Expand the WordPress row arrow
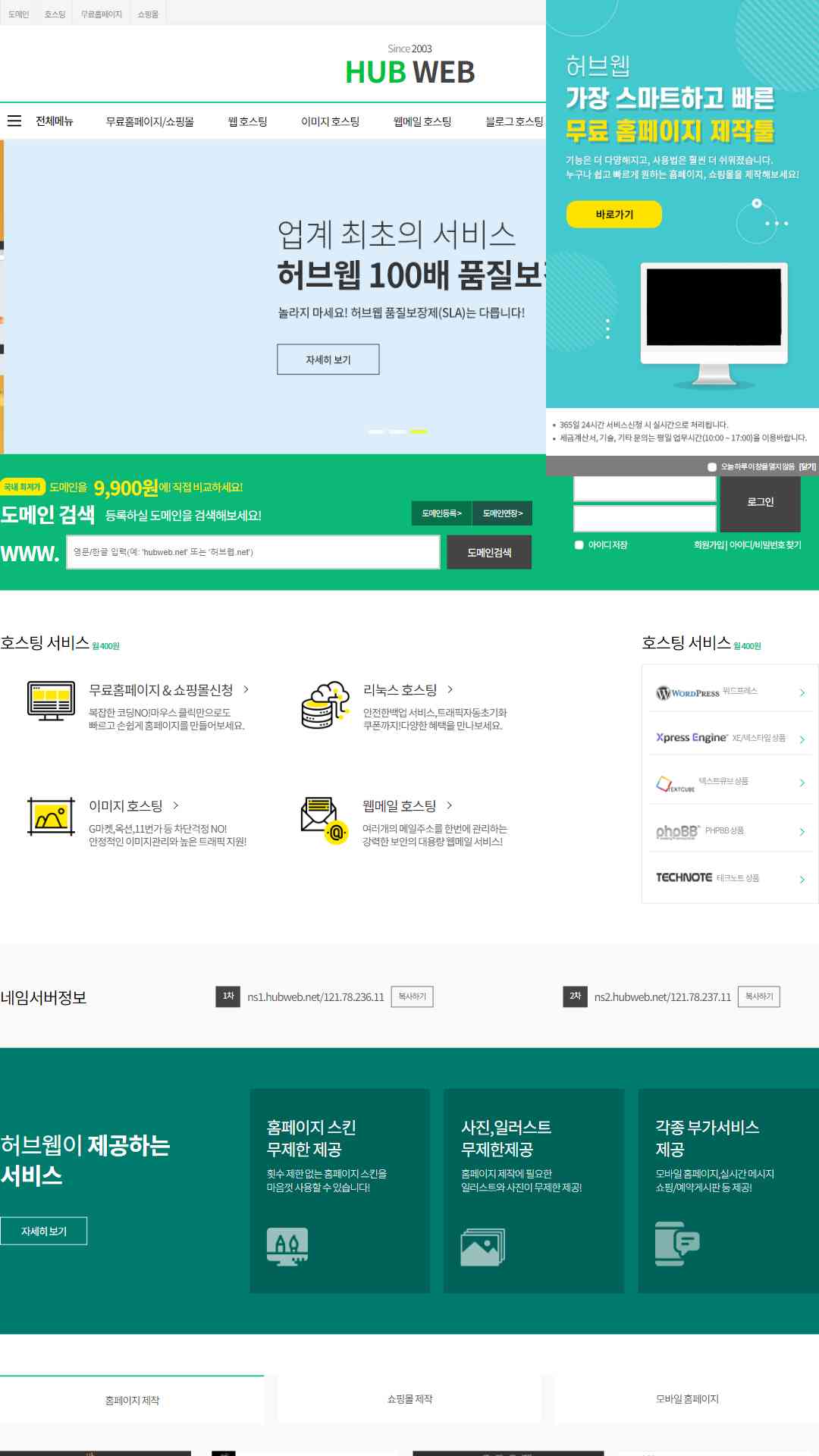 click(x=802, y=693)
